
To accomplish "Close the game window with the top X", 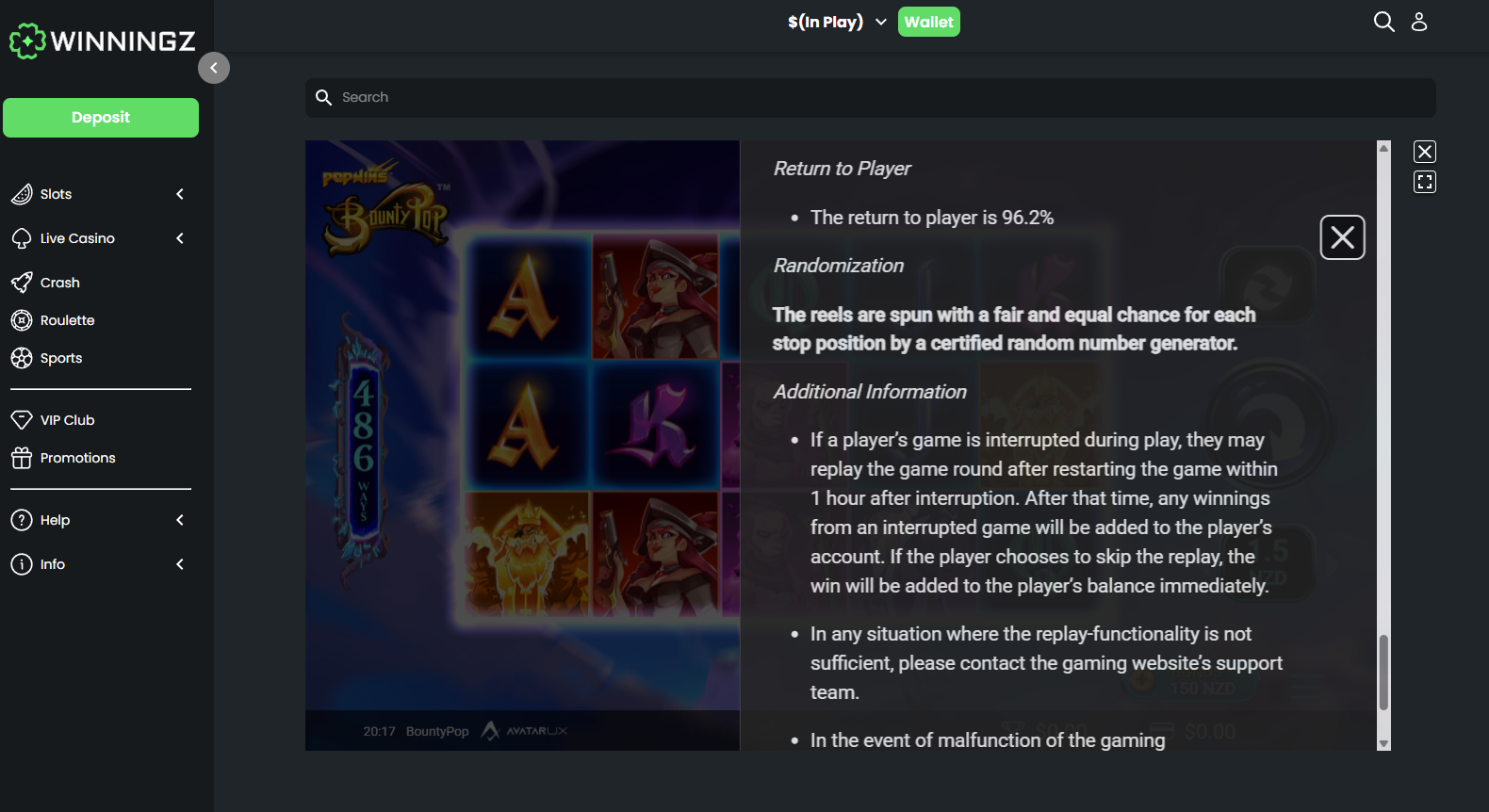I will (1425, 152).
